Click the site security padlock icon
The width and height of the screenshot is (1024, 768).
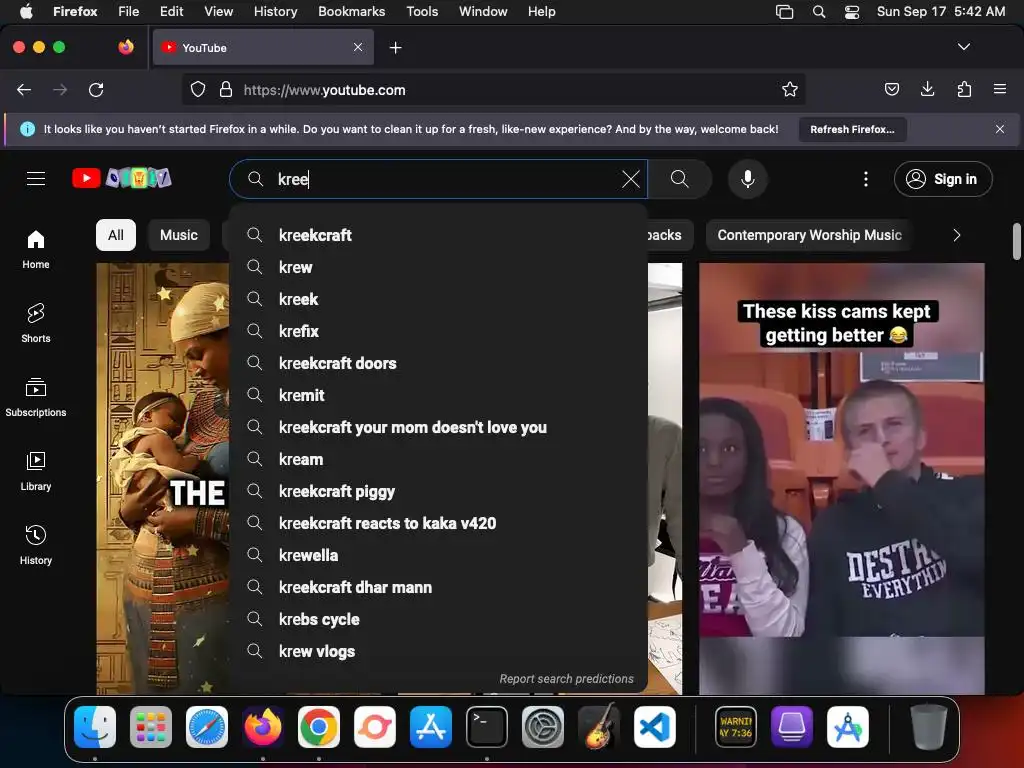[x=226, y=89]
